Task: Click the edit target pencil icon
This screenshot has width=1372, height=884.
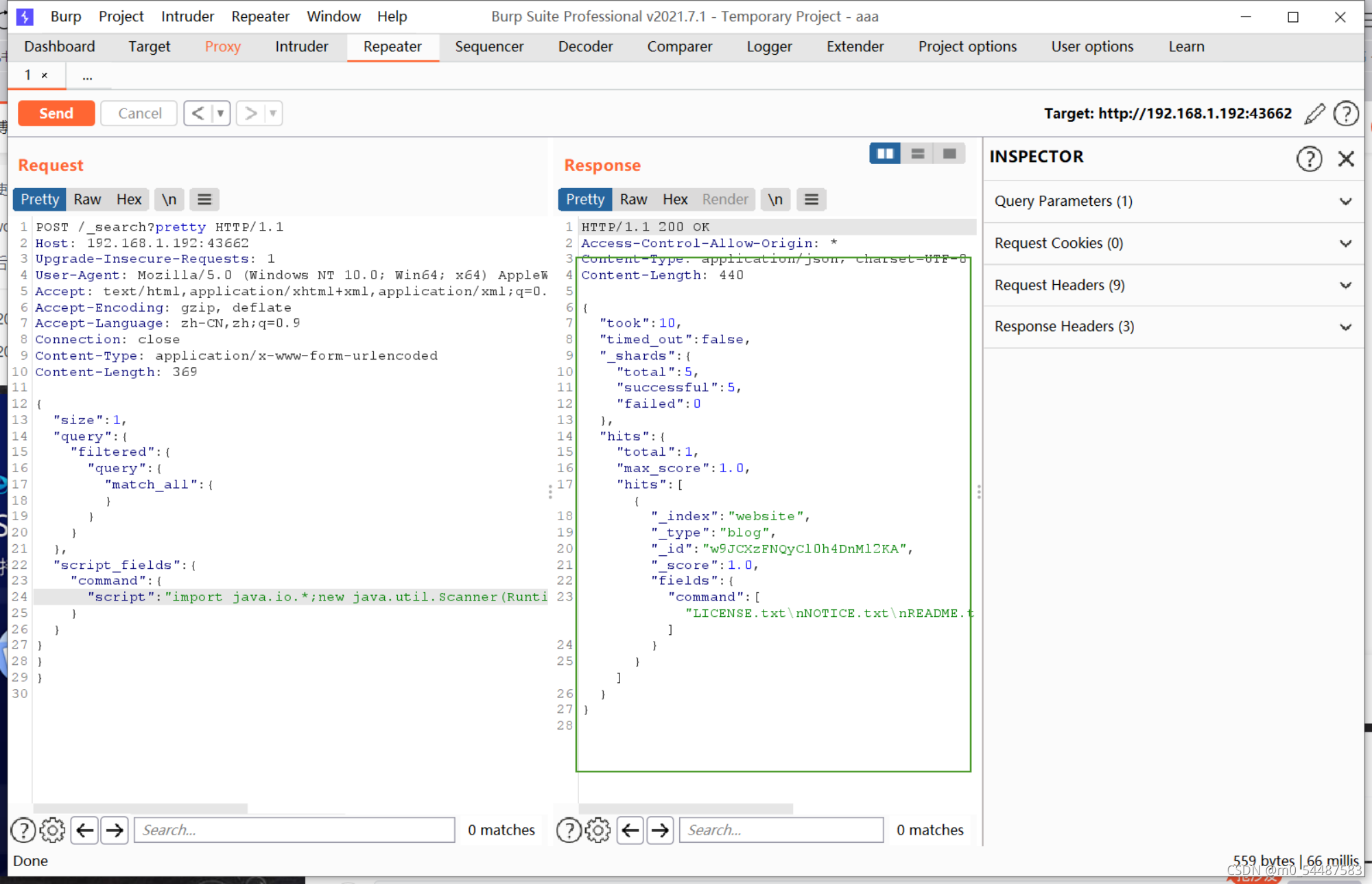Action: [1314, 114]
